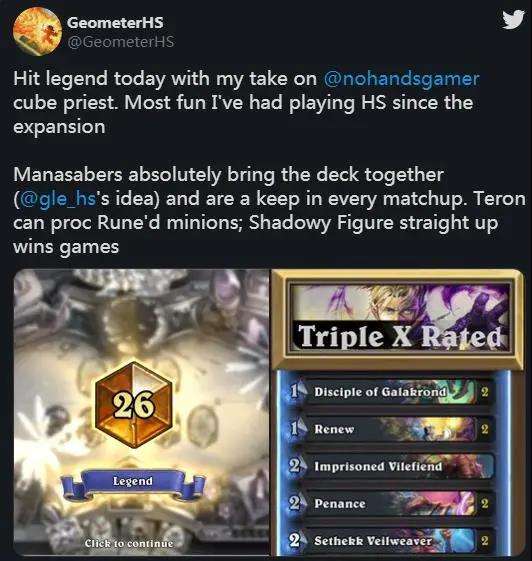Select the Sethekk Veilweaver card row

click(392, 541)
